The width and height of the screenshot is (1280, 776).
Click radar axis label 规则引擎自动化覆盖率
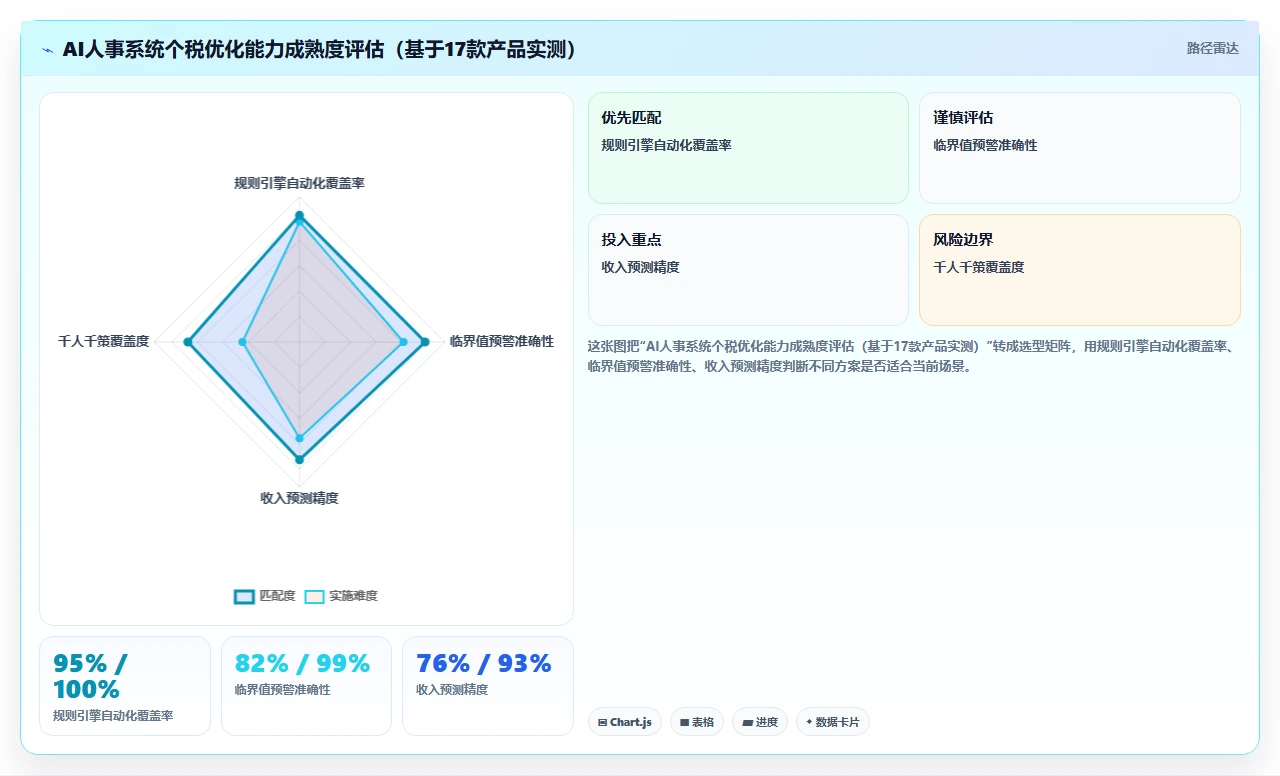[x=299, y=183]
